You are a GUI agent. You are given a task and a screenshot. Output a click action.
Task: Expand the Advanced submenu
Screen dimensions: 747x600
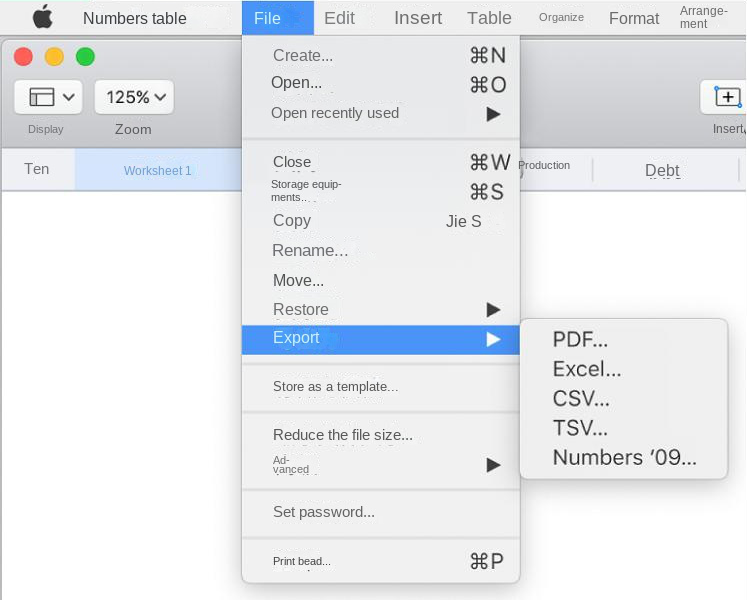[381, 465]
